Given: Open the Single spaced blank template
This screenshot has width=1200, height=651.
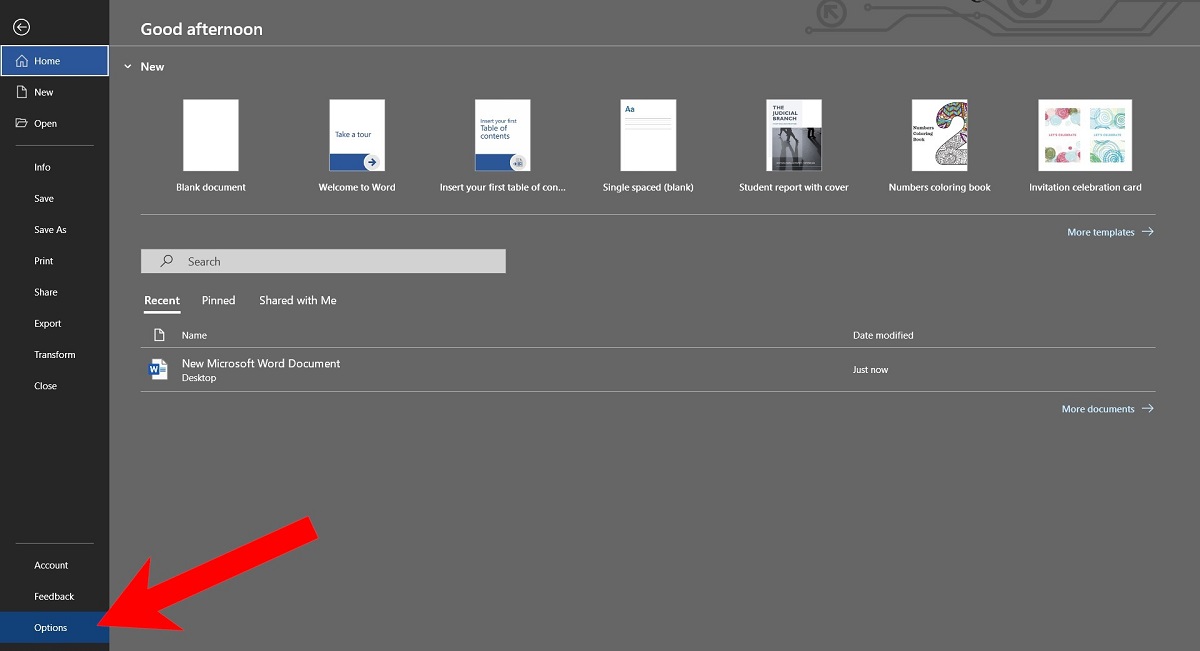Looking at the screenshot, I should click(648, 135).
